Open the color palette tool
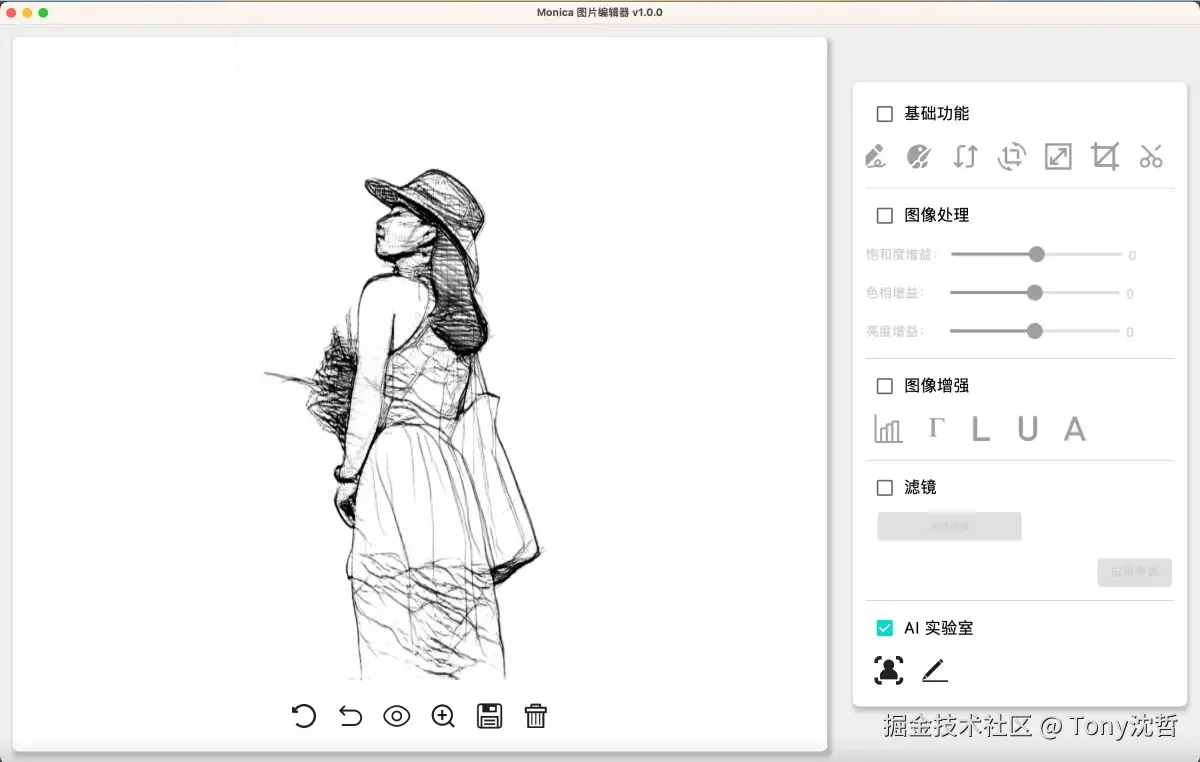The width and height of the screenshot is (1200, 762). point(919,156)
